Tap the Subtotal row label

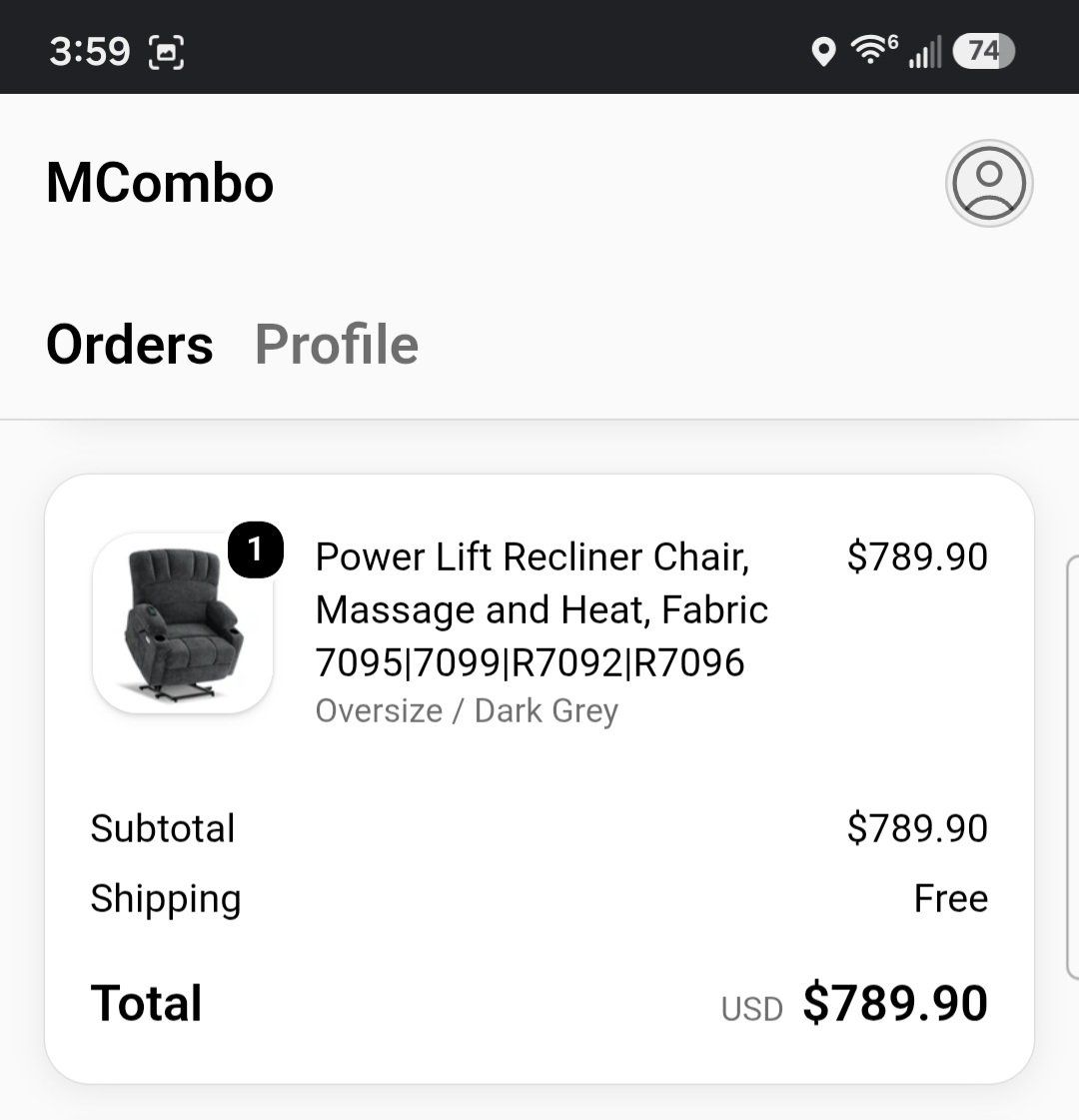(x=162, y=828)
